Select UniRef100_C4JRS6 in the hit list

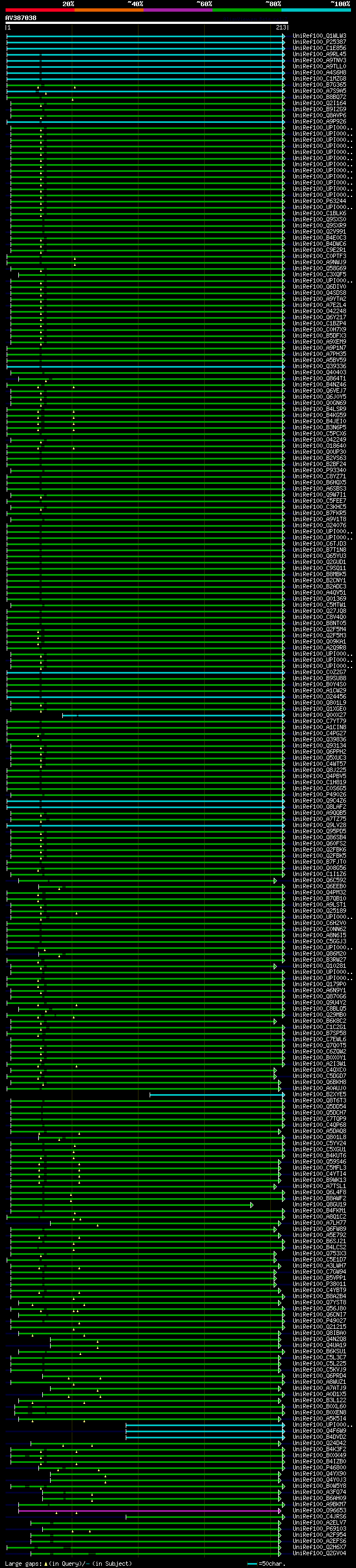tap(319, 1516)
